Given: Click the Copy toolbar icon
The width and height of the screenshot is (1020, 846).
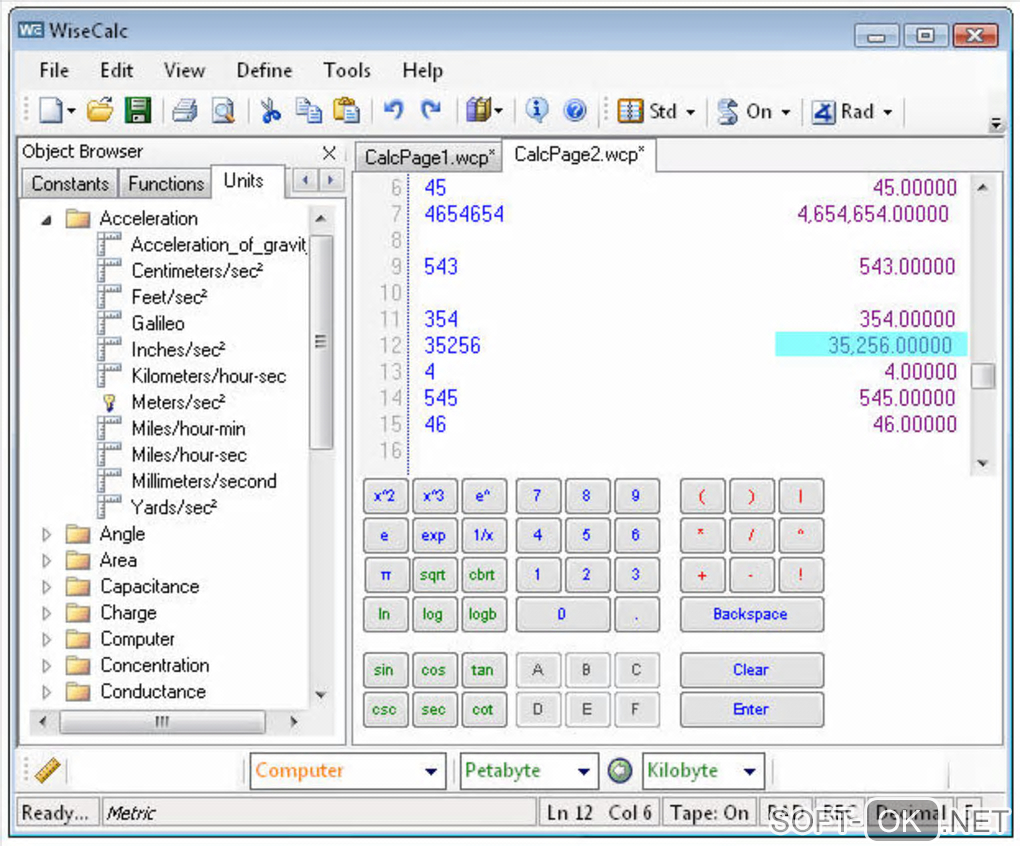Looking at the screenshot, I should pos(308,111).
